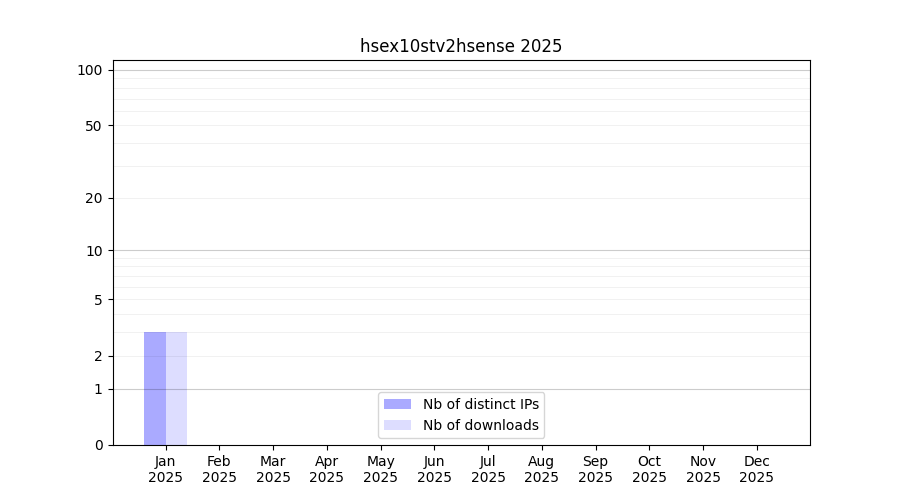
Task: Click the dark blue distinct IPs bar for January
Action: point(155,388)
